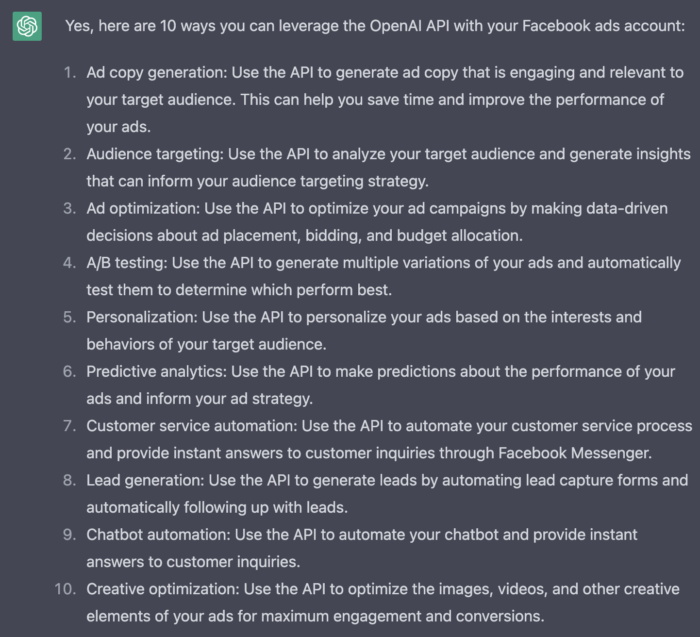Click 'Facebook ads account' in the heading
Viewport: 700px width, 637px height.
tap(603, 26)
